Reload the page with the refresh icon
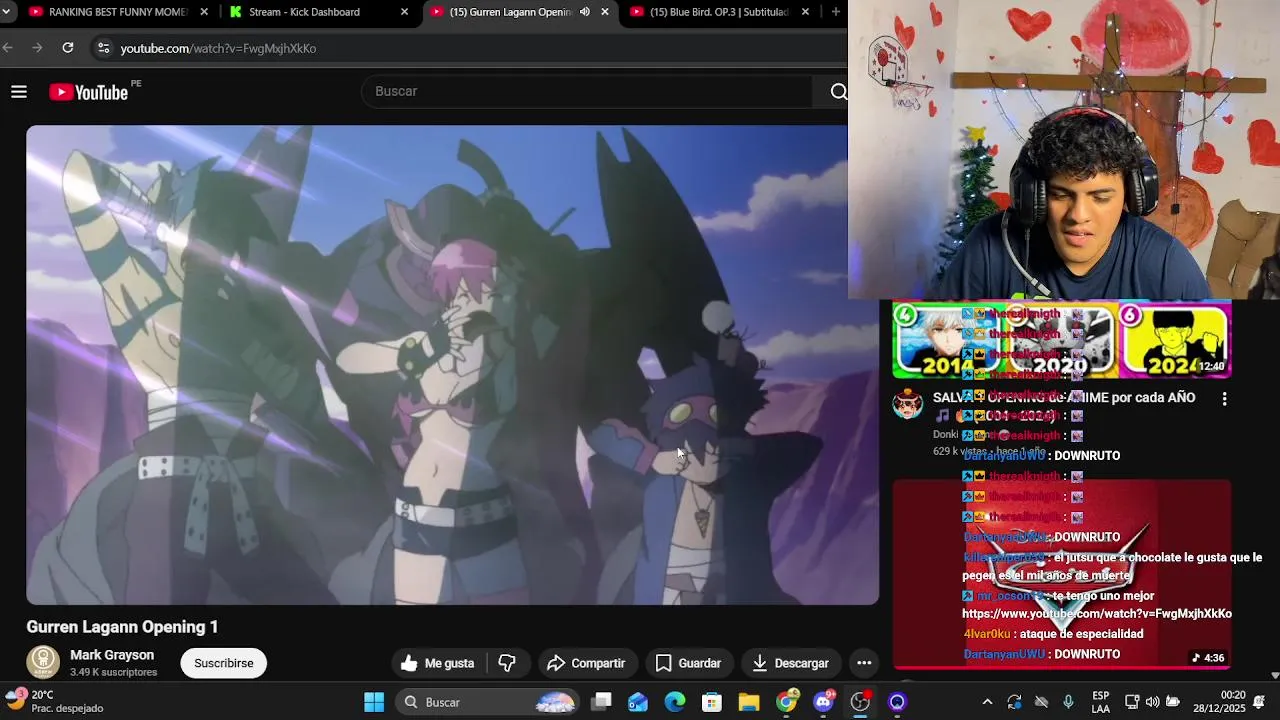This screenshot has height=720, width=1280. [x=68, y=48]
